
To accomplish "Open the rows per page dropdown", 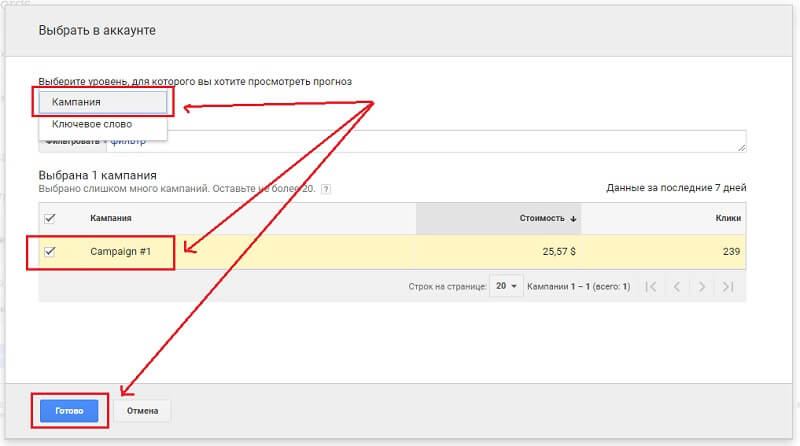I will pos(507,286).
